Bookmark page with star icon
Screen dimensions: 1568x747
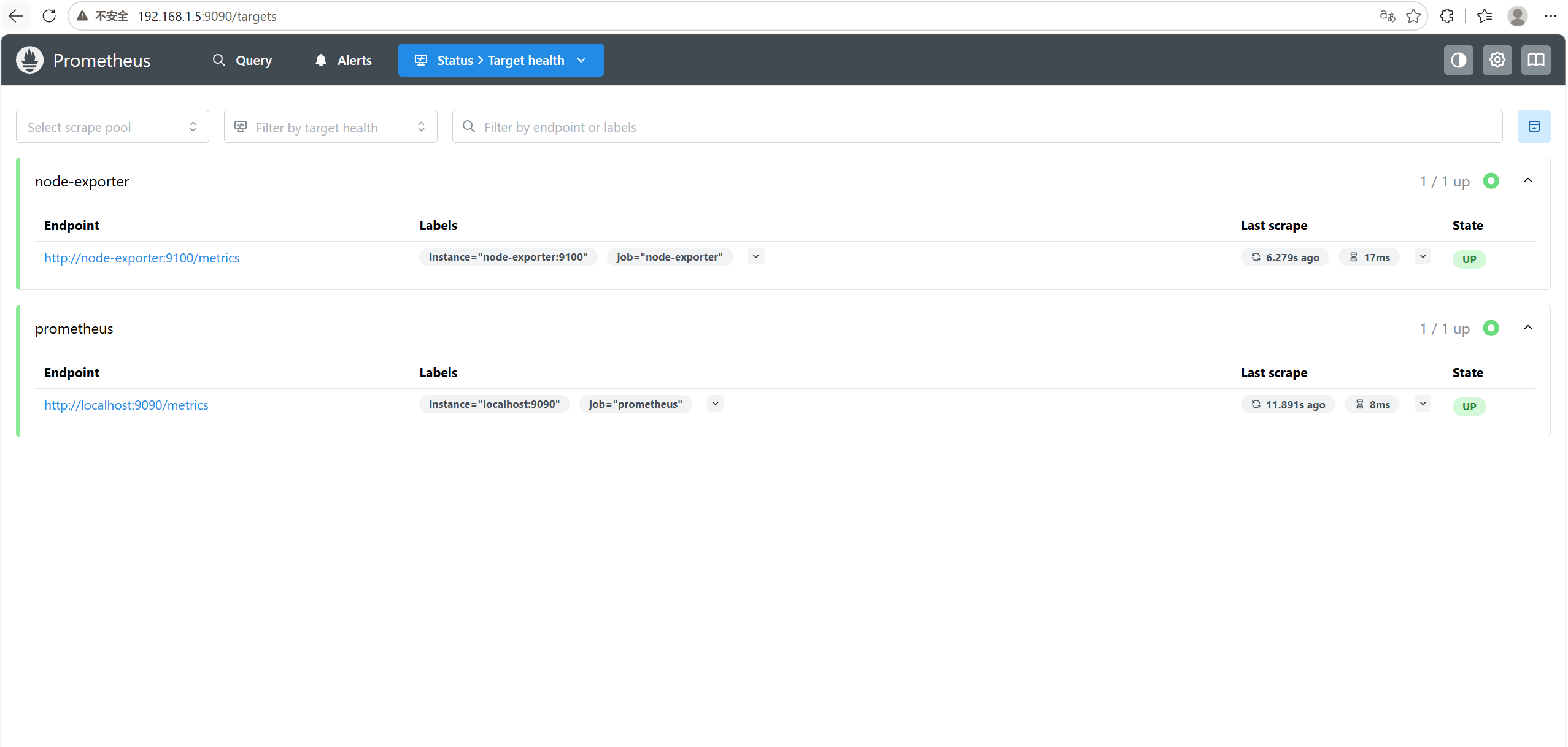click(1413, 16)
